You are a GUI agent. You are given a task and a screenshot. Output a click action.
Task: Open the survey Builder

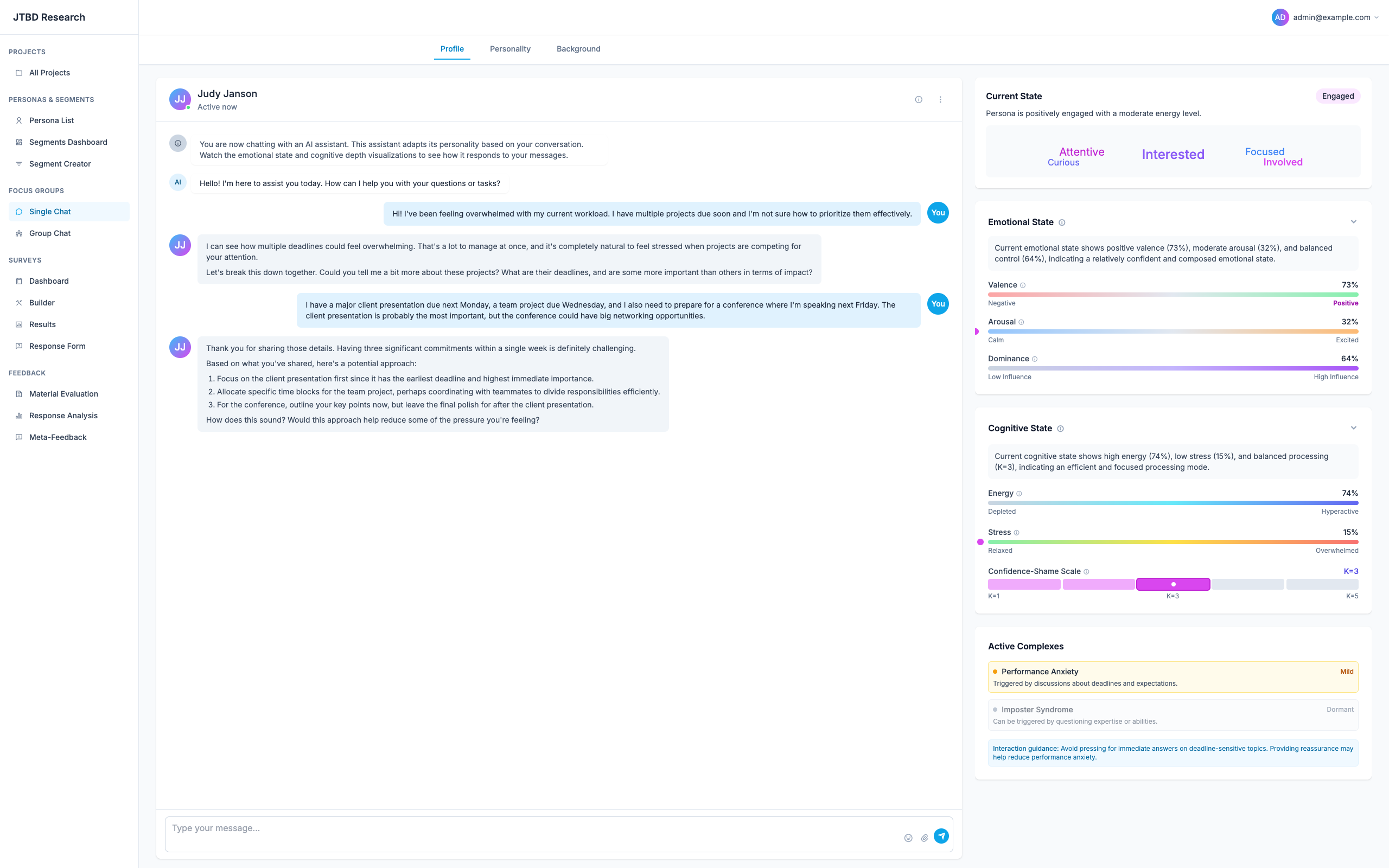42,303
